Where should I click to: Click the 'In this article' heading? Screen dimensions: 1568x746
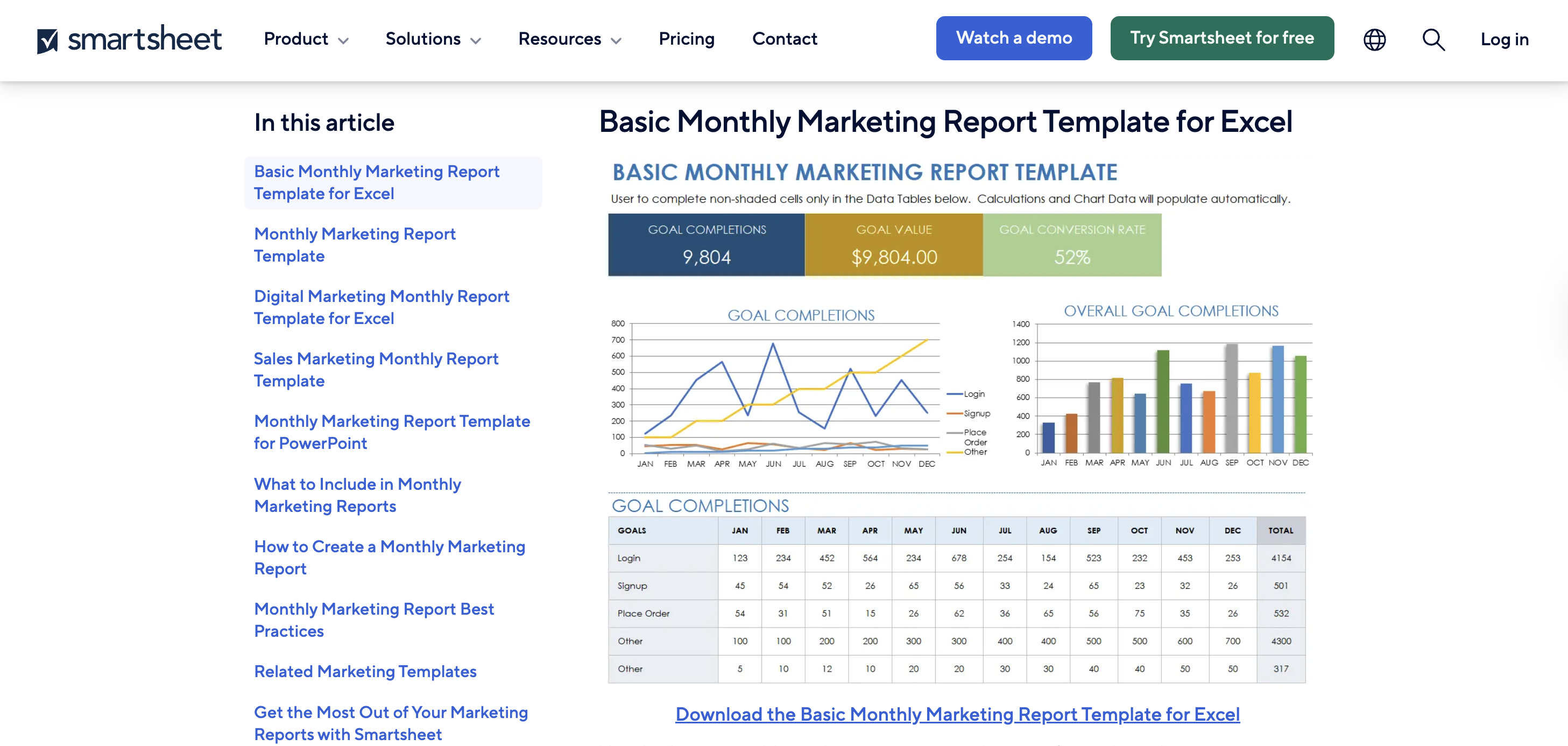324,122
